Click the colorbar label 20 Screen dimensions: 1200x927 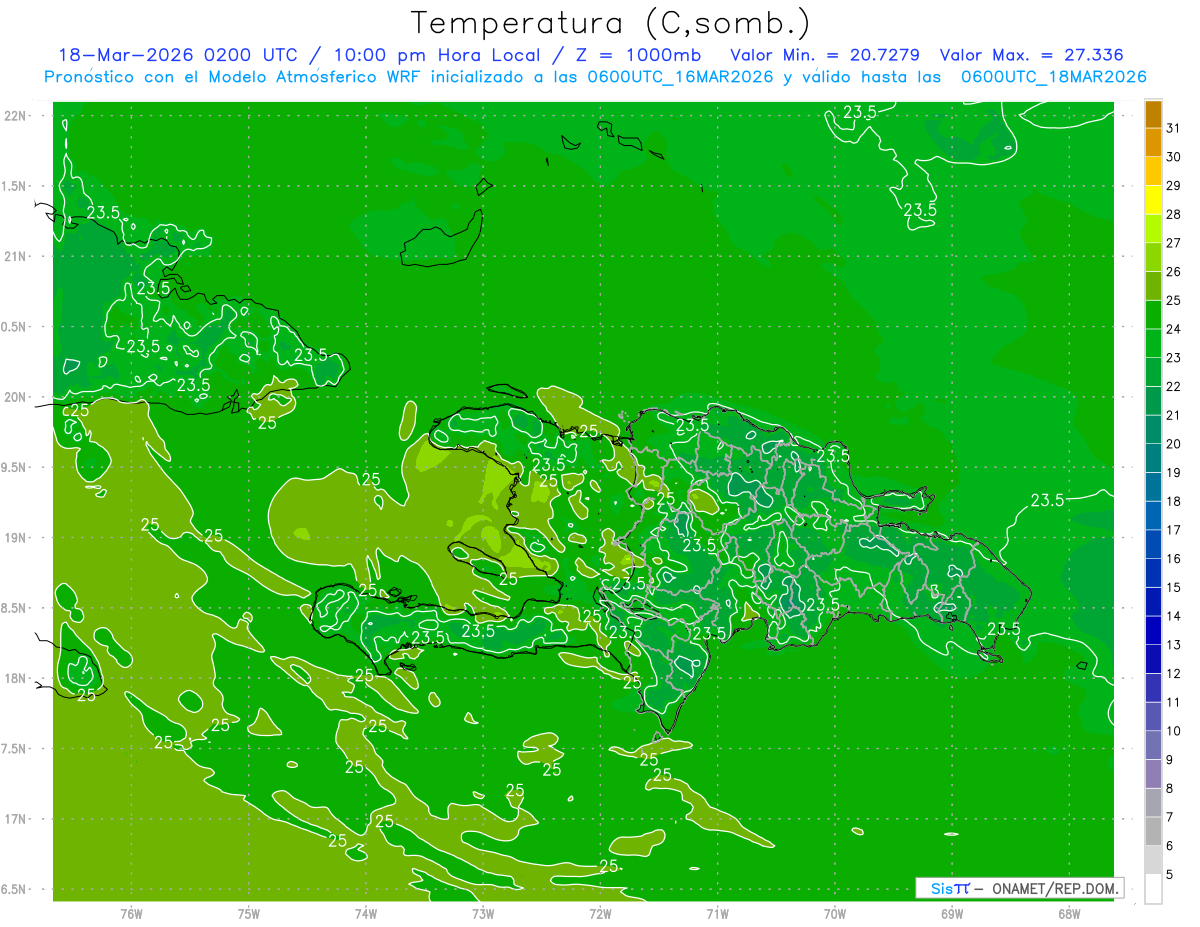[1174, 444]
